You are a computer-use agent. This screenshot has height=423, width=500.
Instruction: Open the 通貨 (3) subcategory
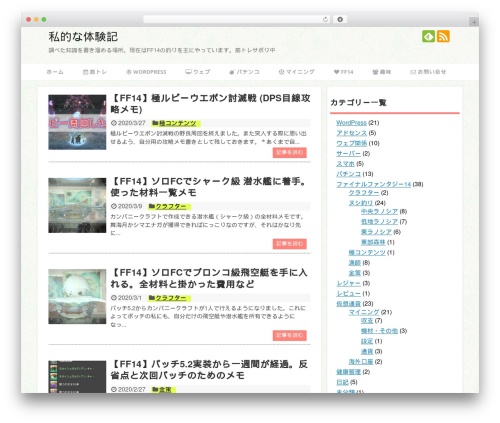(367, 352)
